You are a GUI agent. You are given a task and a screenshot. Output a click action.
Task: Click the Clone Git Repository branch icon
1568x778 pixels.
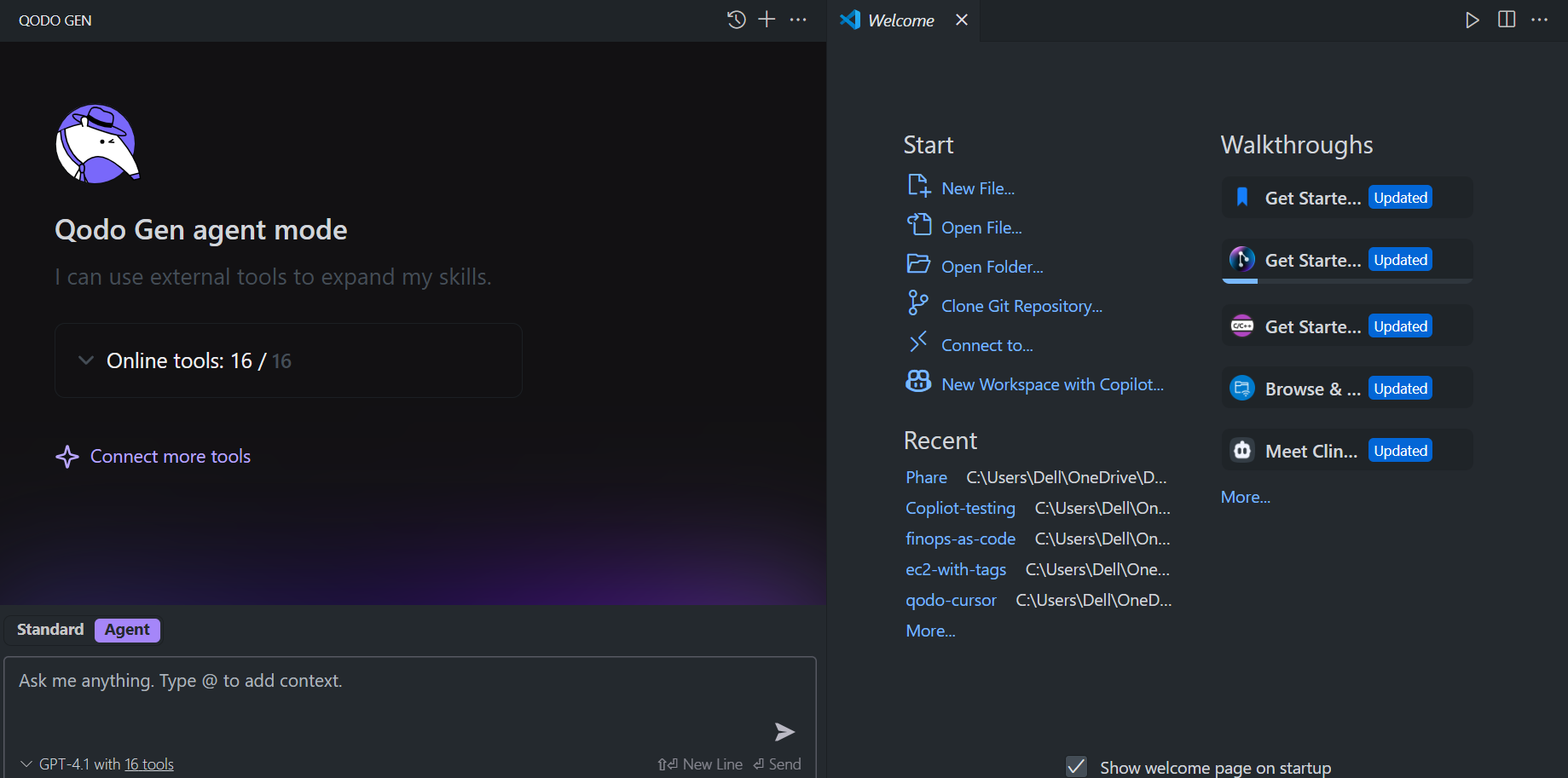pyautogui.click(x=918, y=303)
